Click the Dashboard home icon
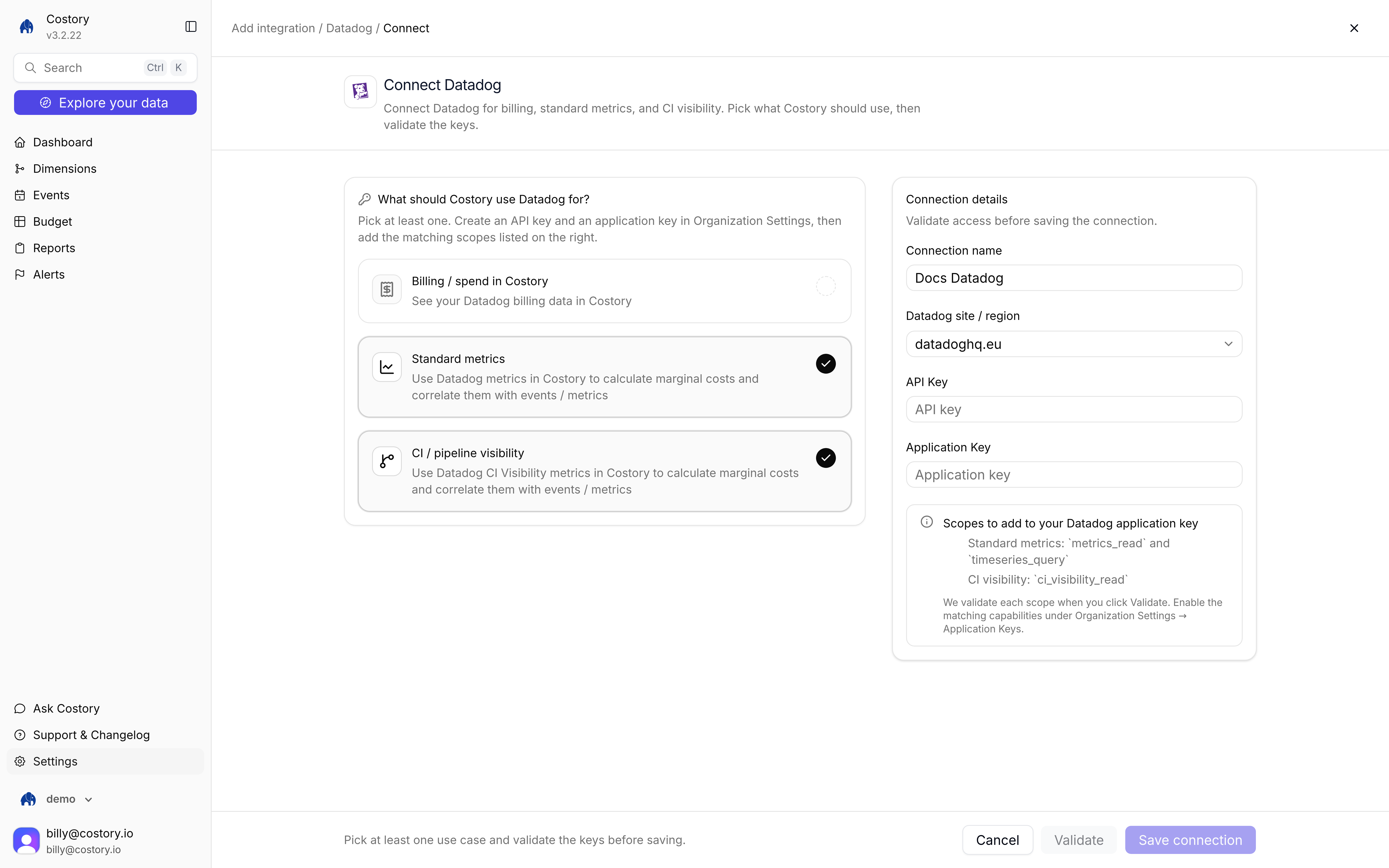The height and width of the screenshot is (868, 1389). pos(20,142)
